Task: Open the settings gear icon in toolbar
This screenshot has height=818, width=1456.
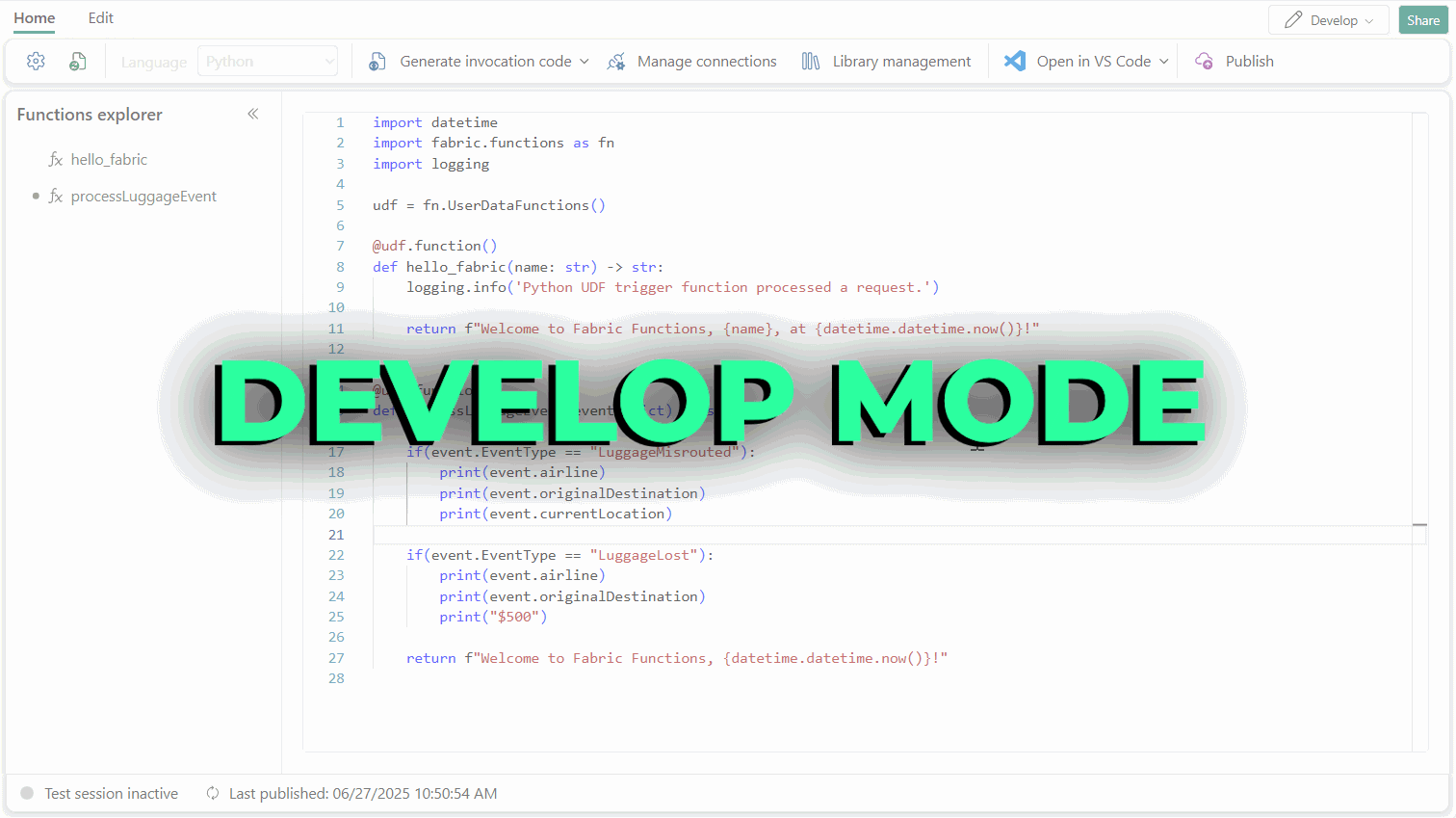Action: [x=36, y=62]
